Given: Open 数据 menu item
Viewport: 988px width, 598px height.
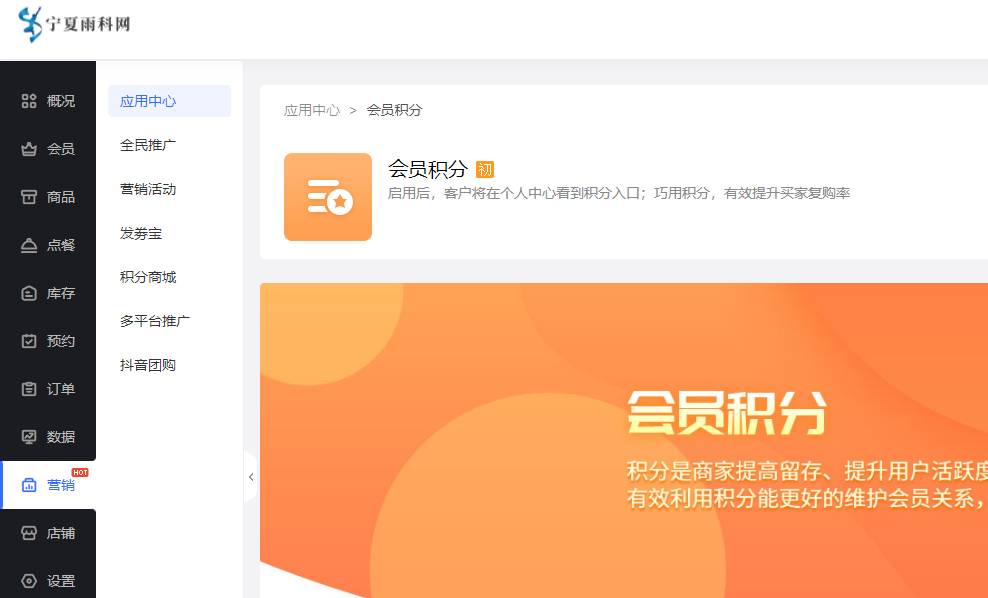Looking at the screenshot, I should pyautogui.click(x=60, y=437).
